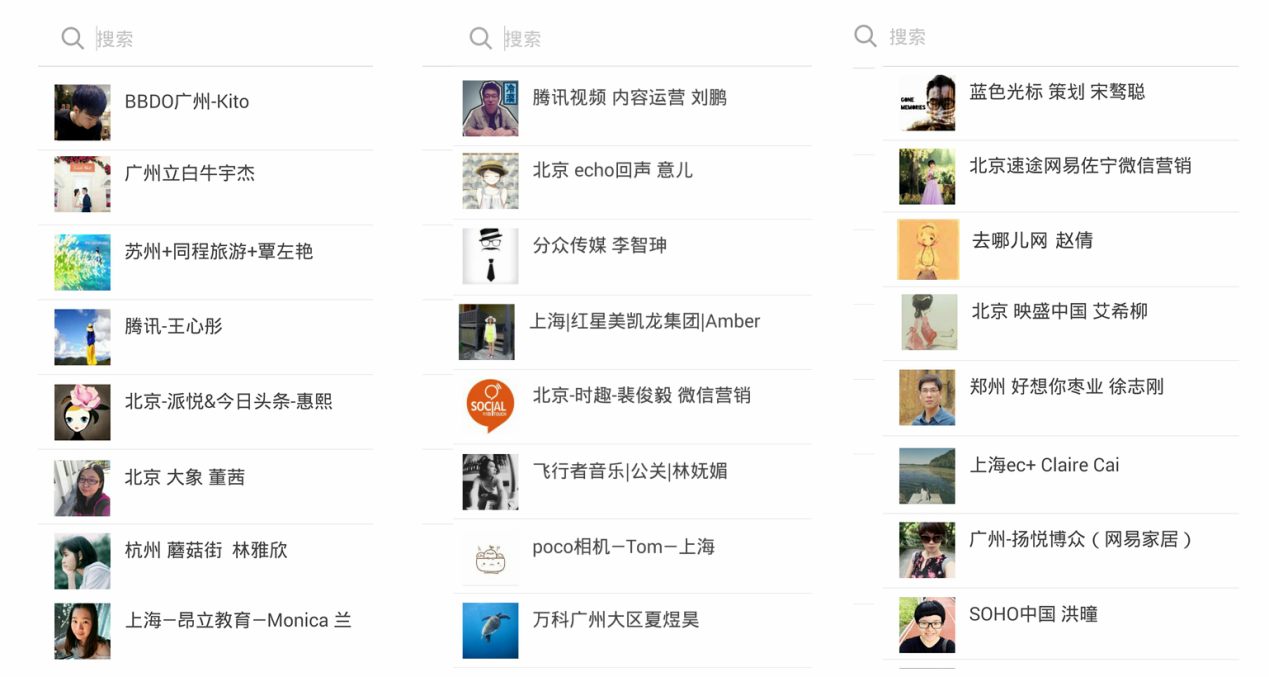Click the cartoon avatar next to poco相机—Tom—上海
This screenshot has width=1269, height=677.
click(x=490, y=557)
